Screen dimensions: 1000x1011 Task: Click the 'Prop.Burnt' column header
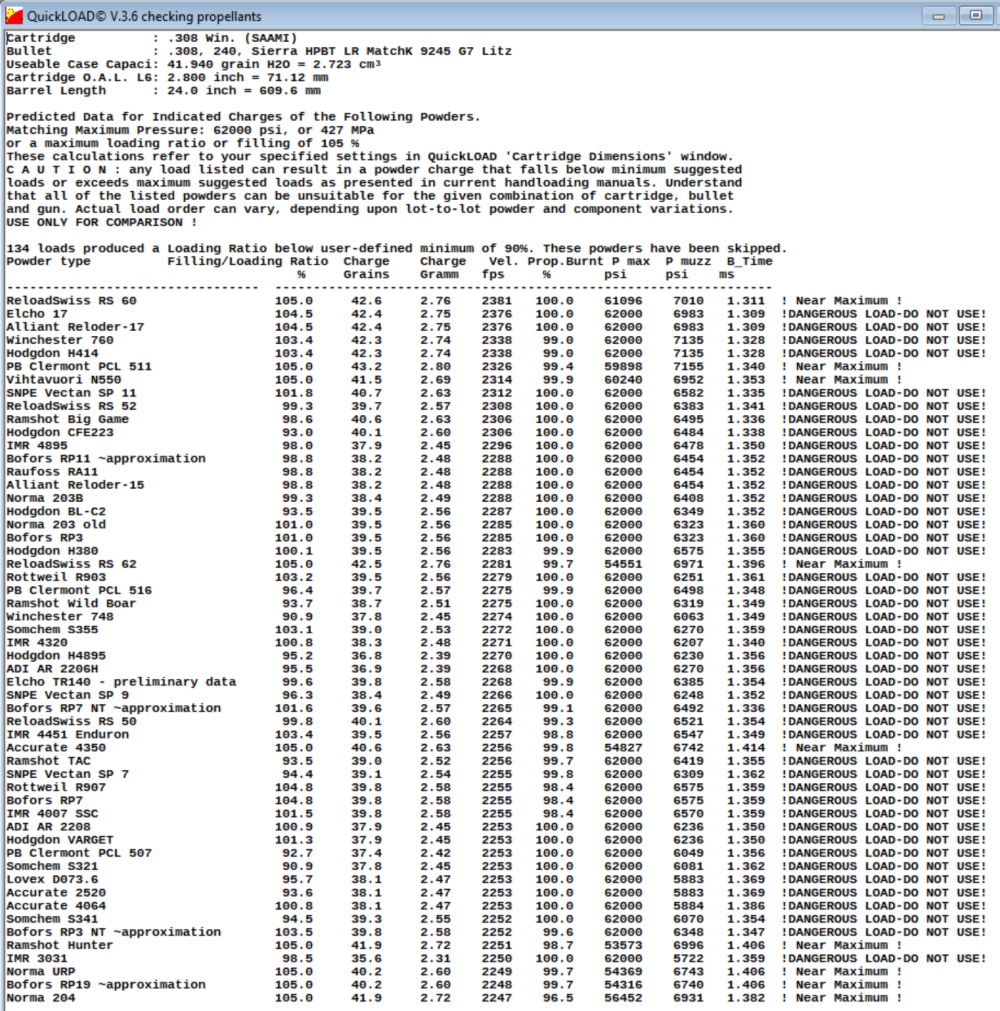[565, 261]
